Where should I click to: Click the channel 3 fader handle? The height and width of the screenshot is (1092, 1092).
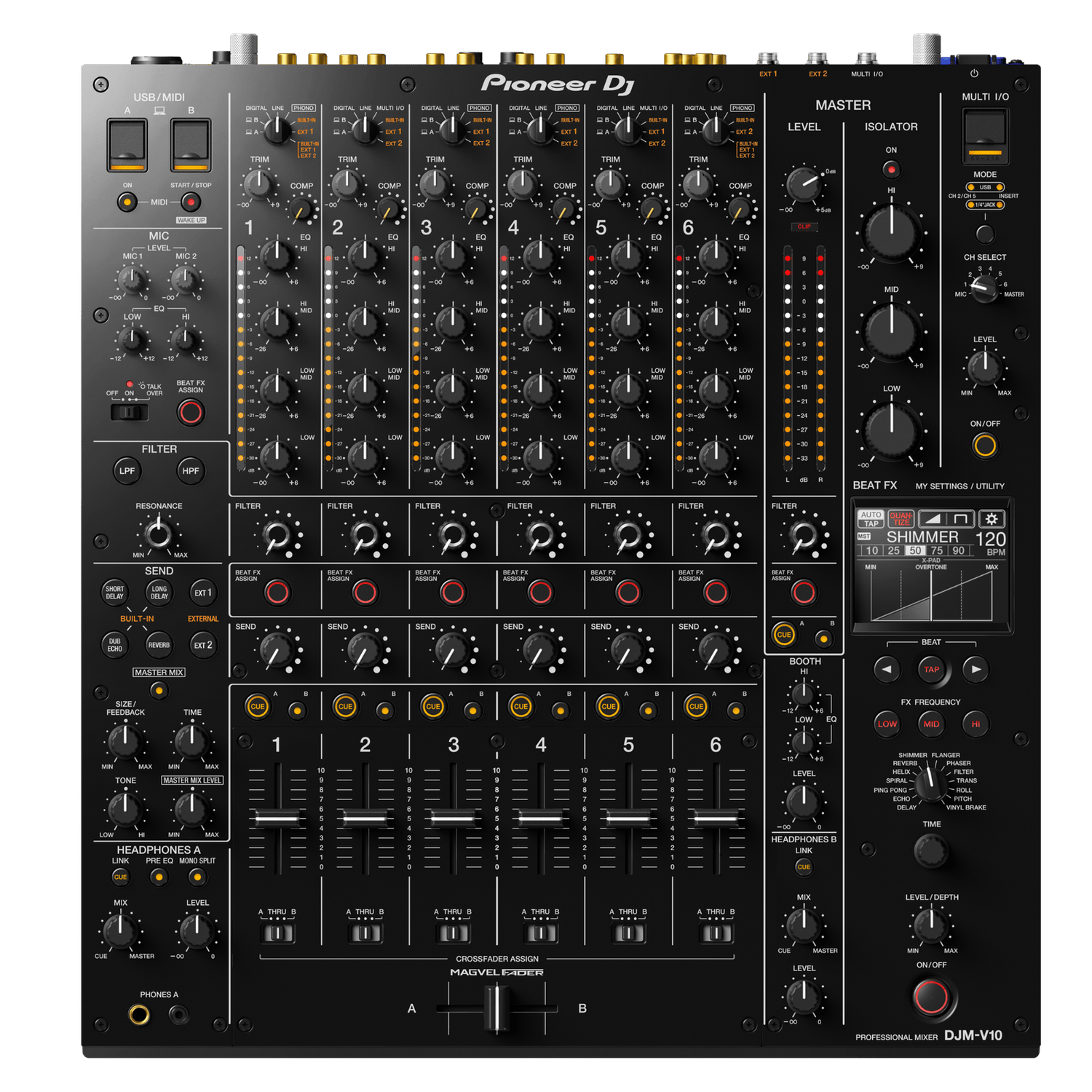point(453,819)
